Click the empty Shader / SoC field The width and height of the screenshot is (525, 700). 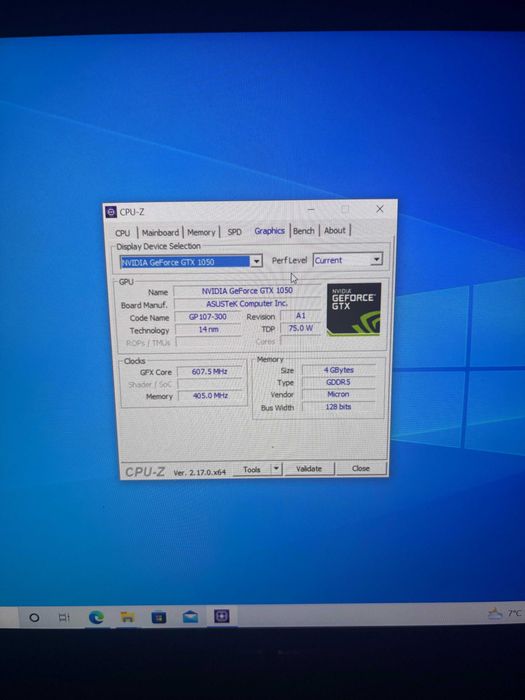211,384
